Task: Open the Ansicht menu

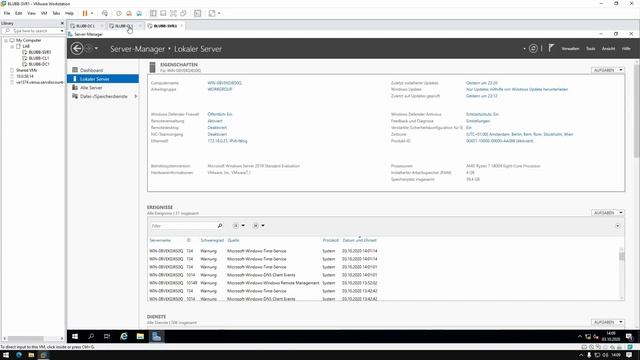Action: (608, 49)
